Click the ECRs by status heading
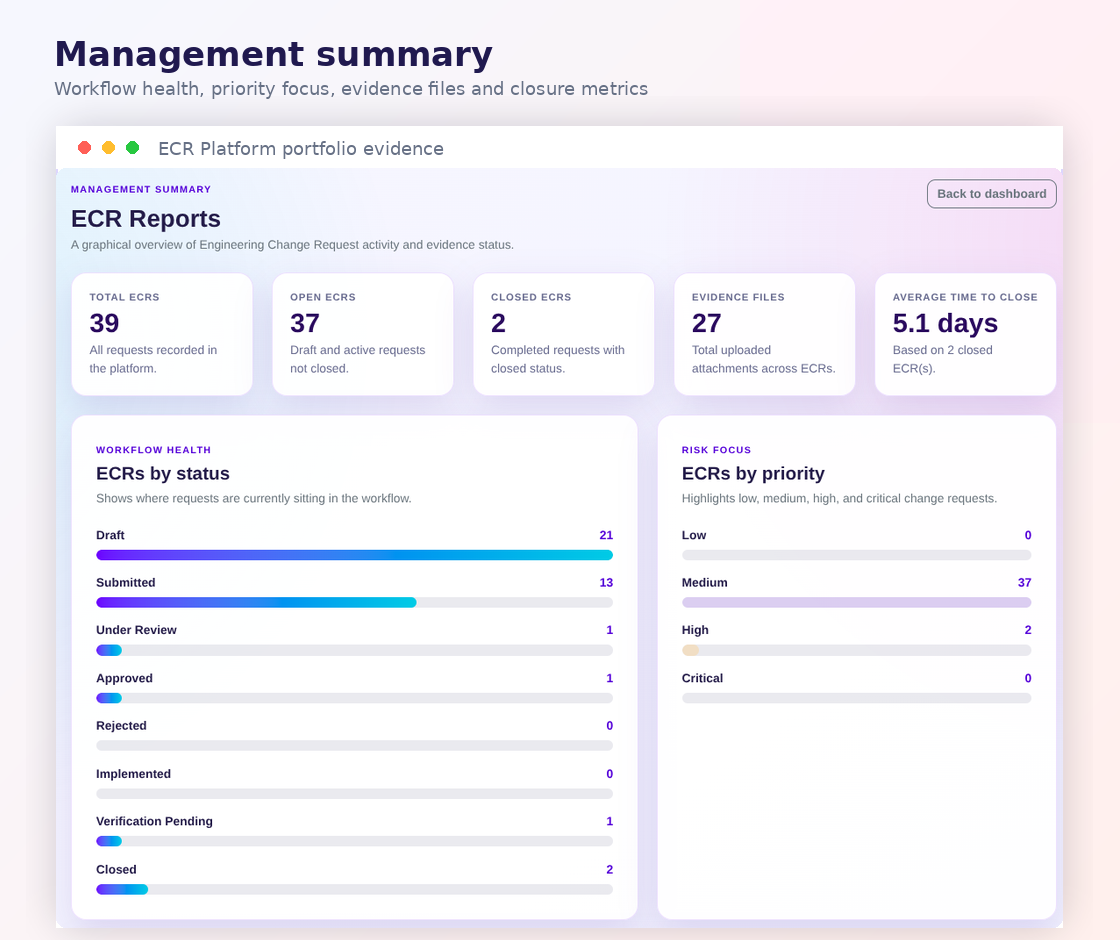 tap(163, 474)
